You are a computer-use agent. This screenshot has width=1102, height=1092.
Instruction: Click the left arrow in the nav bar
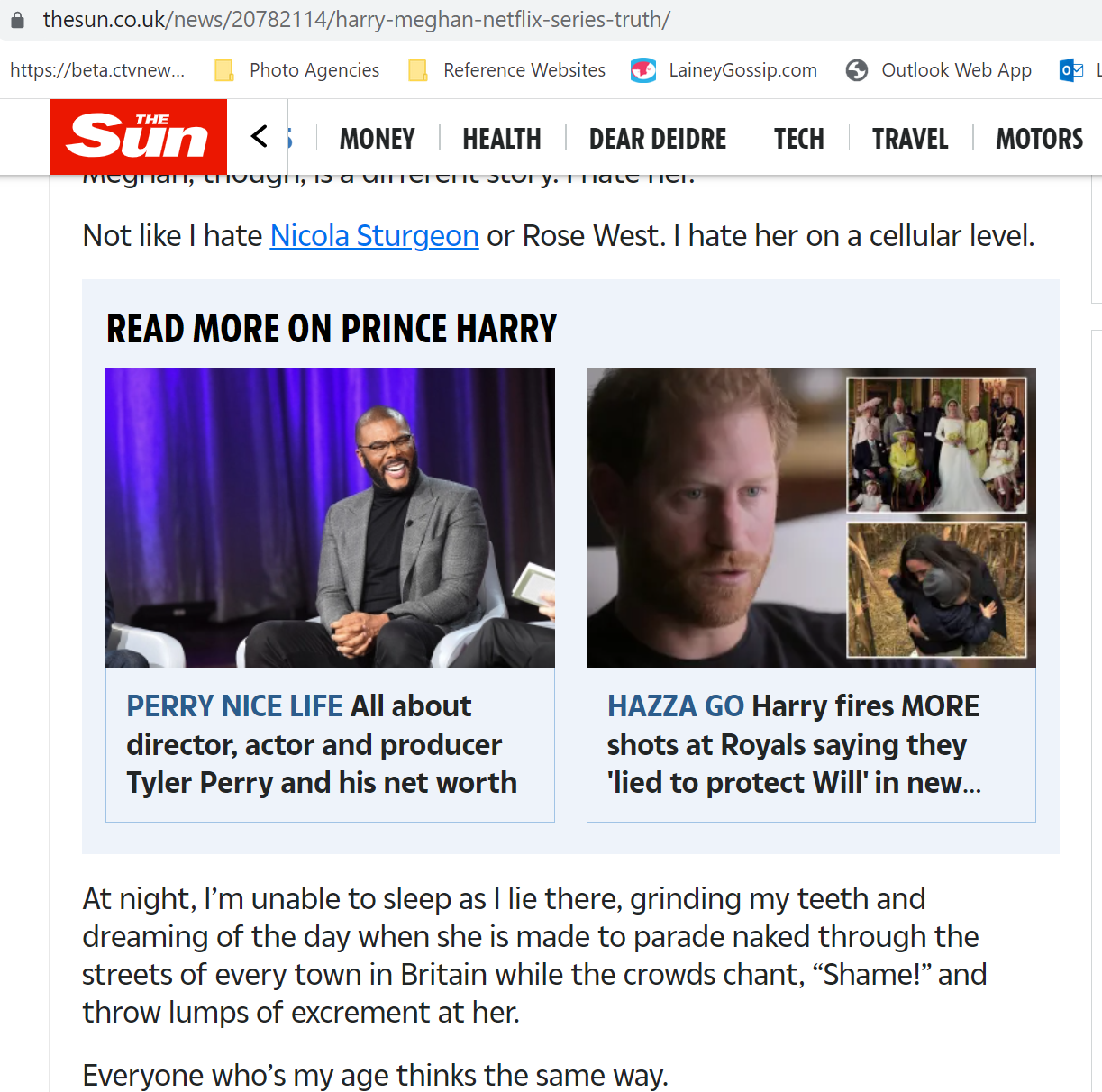(260, 137)
